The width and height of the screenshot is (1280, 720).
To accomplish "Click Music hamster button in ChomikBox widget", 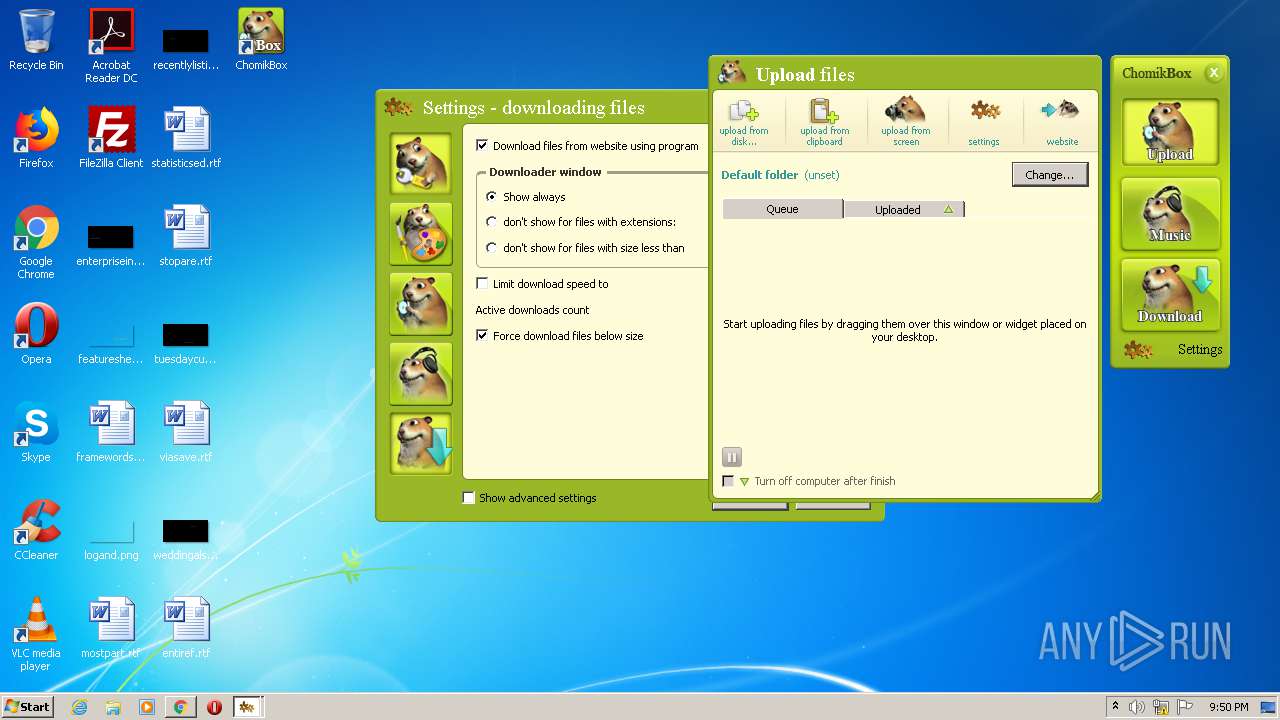I will [1170, 213].
